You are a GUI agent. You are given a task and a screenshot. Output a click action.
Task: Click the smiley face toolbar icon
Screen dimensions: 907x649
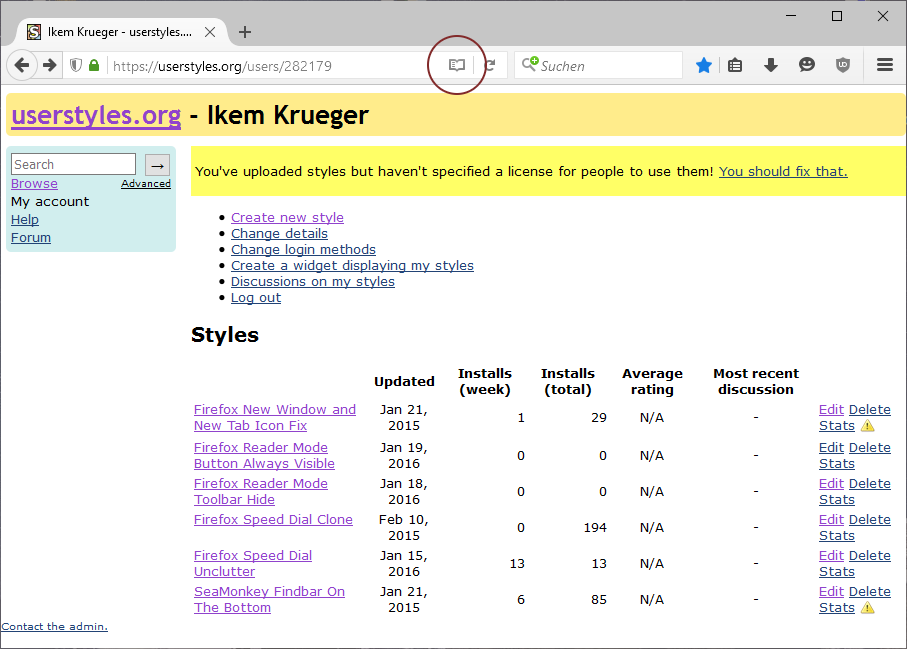[x=806, y=65]
